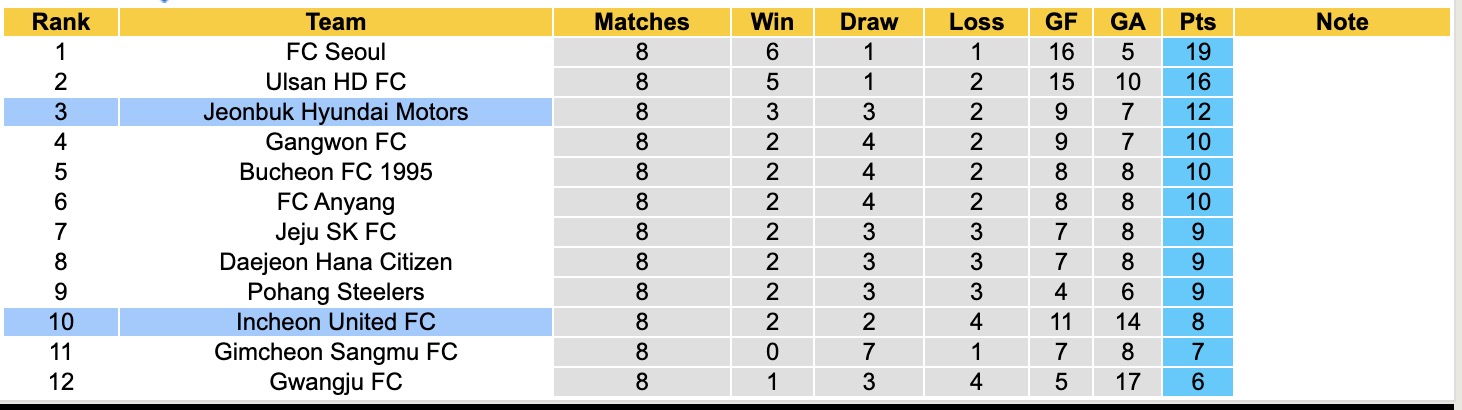
Task: Click the Gwangju FC team name
Action: (x=336, y=381)
